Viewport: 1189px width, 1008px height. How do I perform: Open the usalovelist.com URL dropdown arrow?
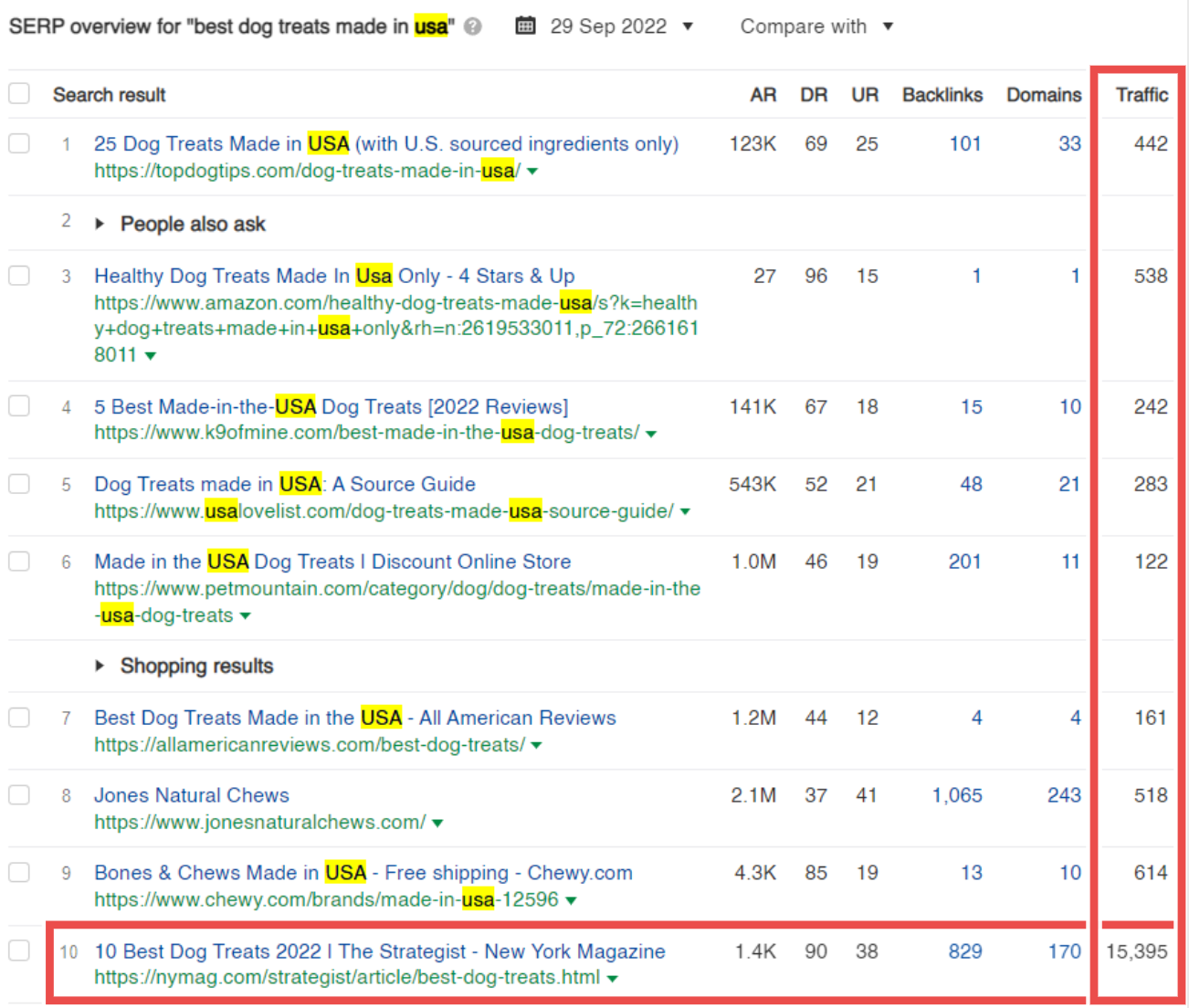[685, 512]
